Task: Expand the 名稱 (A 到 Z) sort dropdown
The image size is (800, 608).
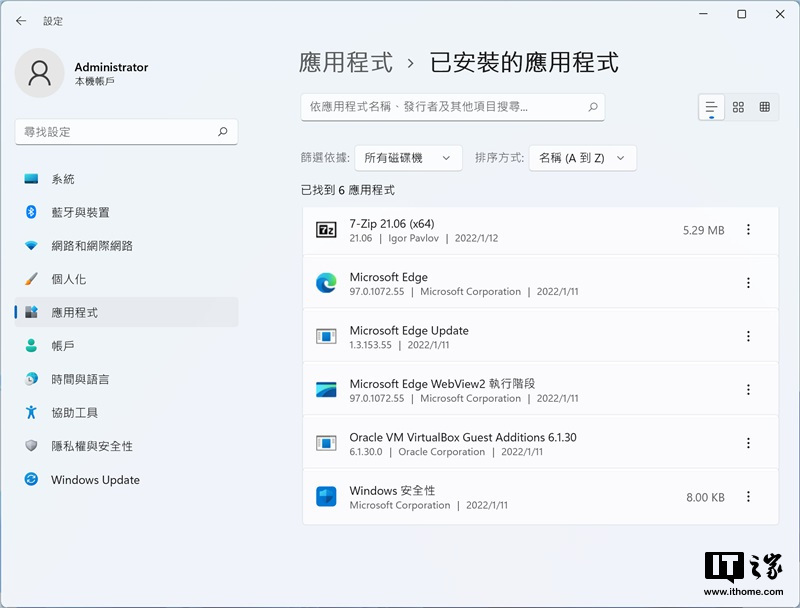Action: coord(582,158)
